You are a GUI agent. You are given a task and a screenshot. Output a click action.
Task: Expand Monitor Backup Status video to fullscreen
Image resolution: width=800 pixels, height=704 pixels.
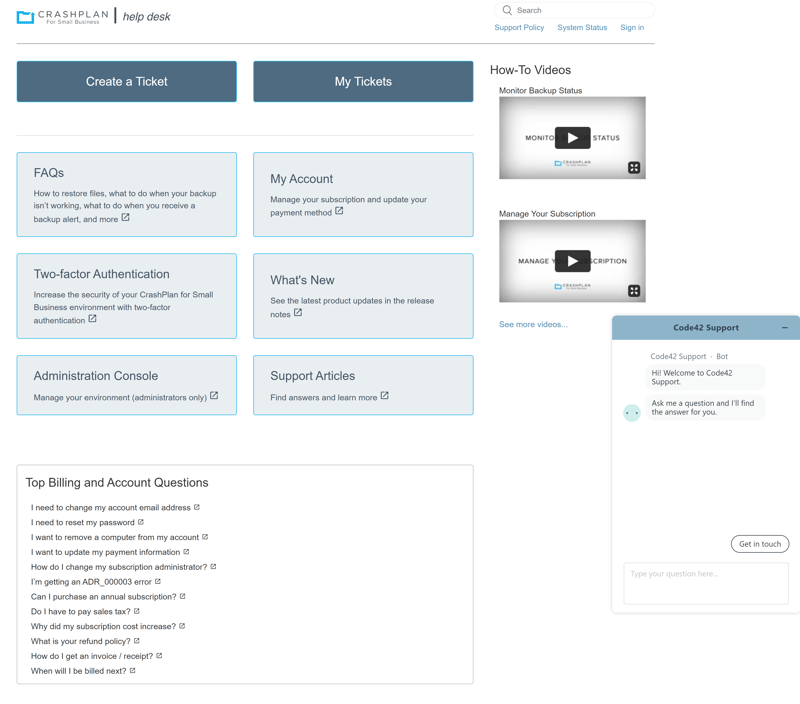(x=634, y=167)
